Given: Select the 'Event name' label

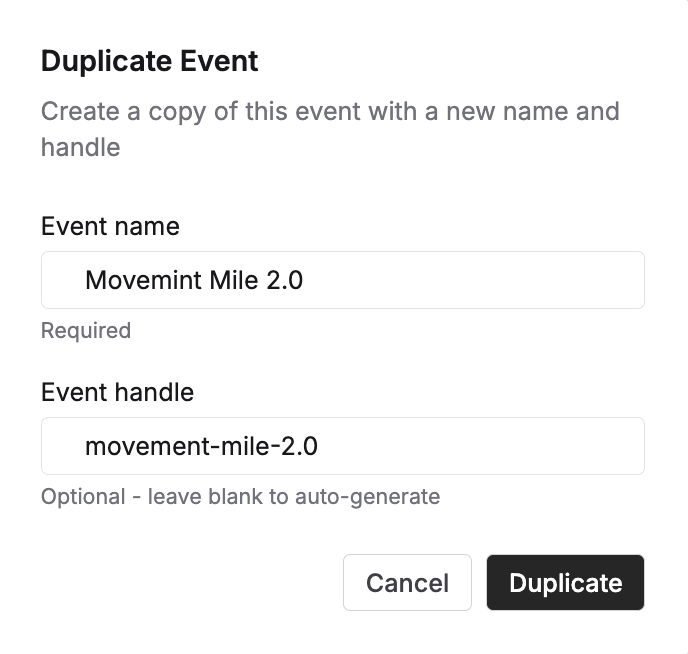Looking at the screenshot, I should tap(110, 226).
